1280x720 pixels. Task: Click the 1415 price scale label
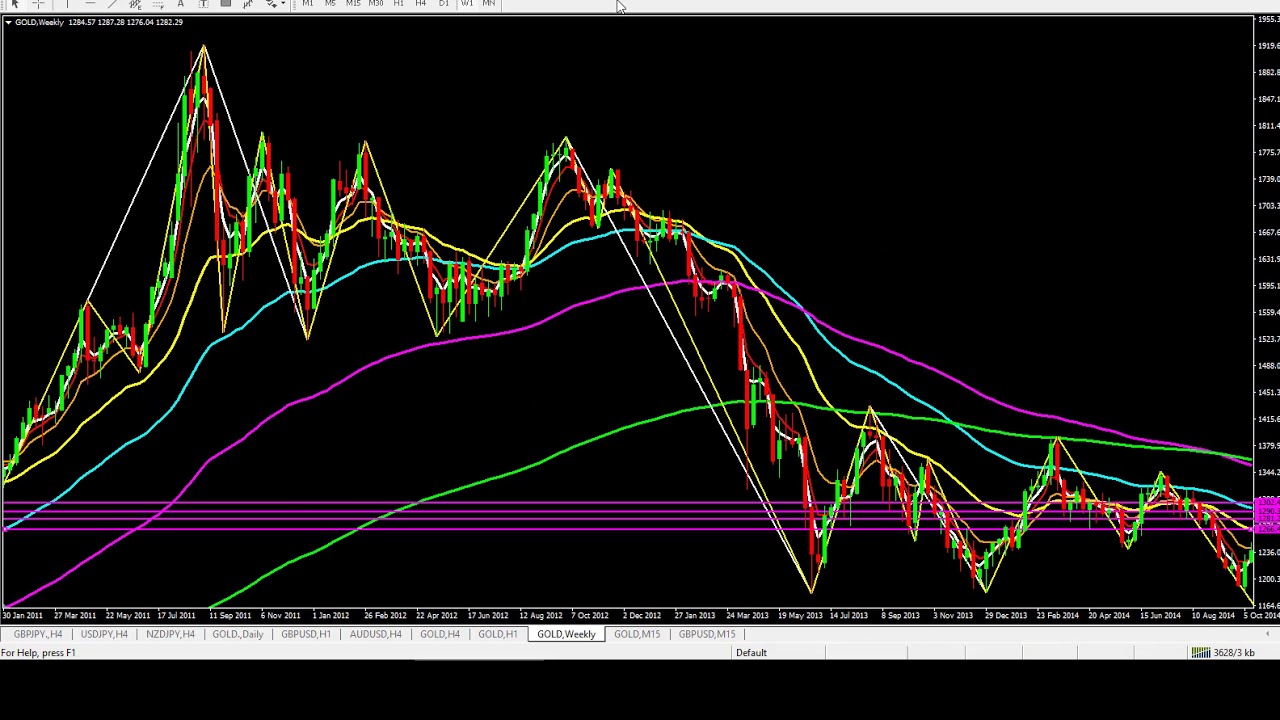[x=1268, y=419]
